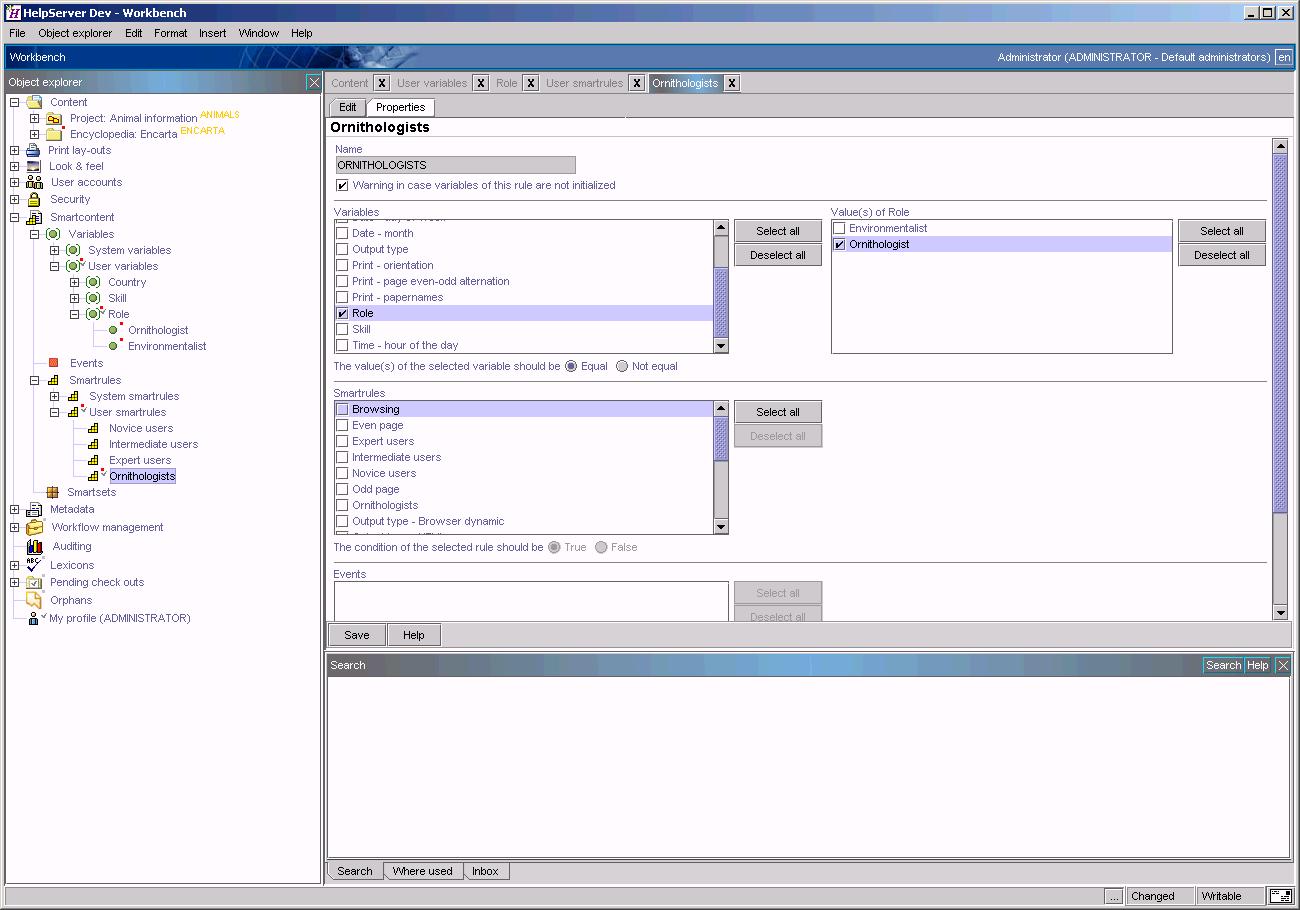Screen dimensions: 1300x910
Task: Click the Pending check outs icon
Action: pyautogui.click(x=33, y=582)
